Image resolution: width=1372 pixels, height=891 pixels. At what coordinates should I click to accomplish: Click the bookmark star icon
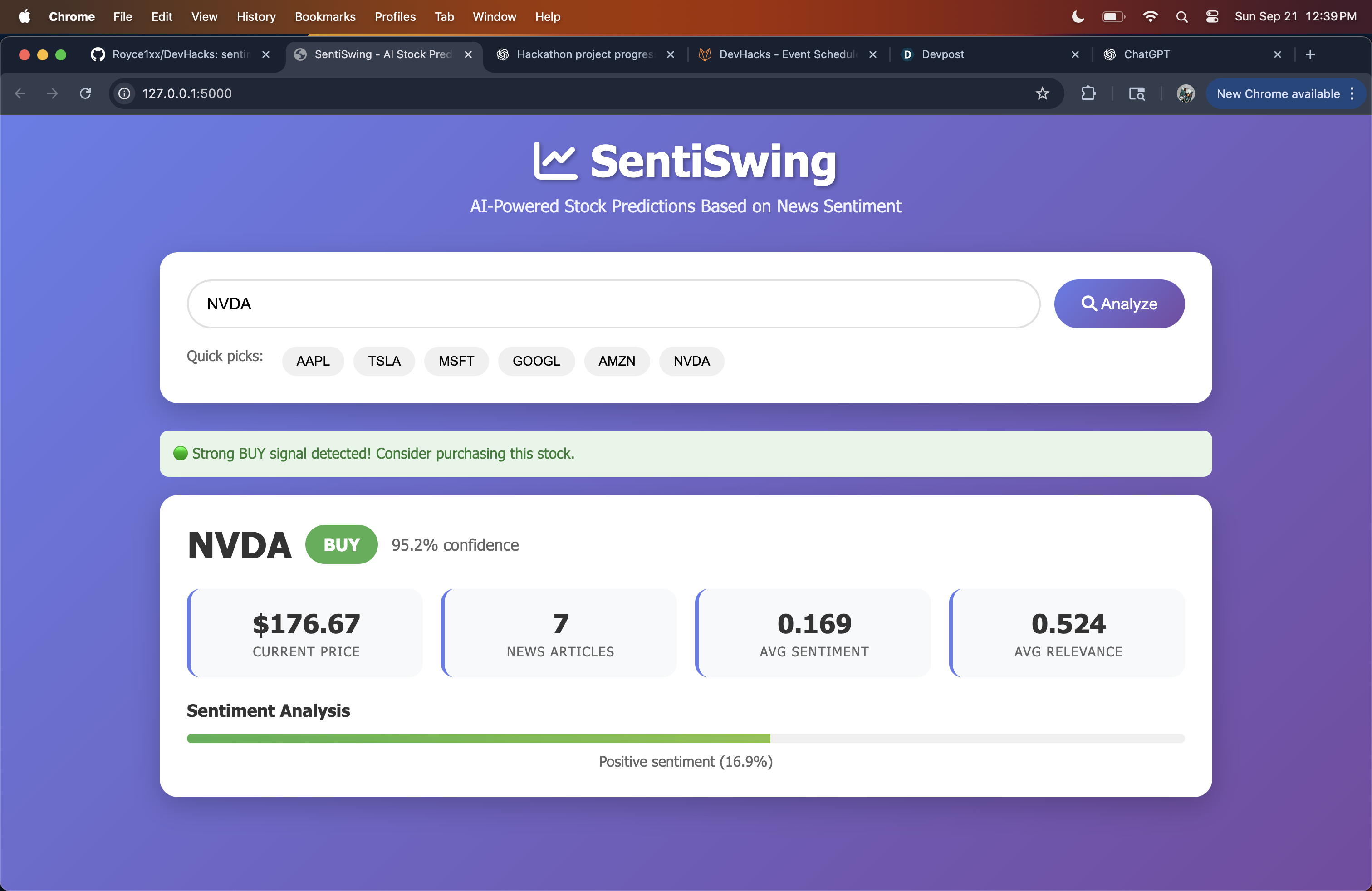tap(1042, 93)
